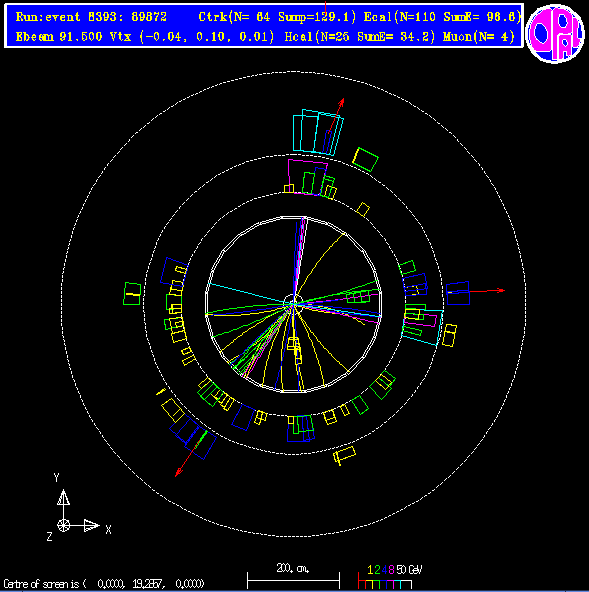Click the blue block by right red arrow

458,293
